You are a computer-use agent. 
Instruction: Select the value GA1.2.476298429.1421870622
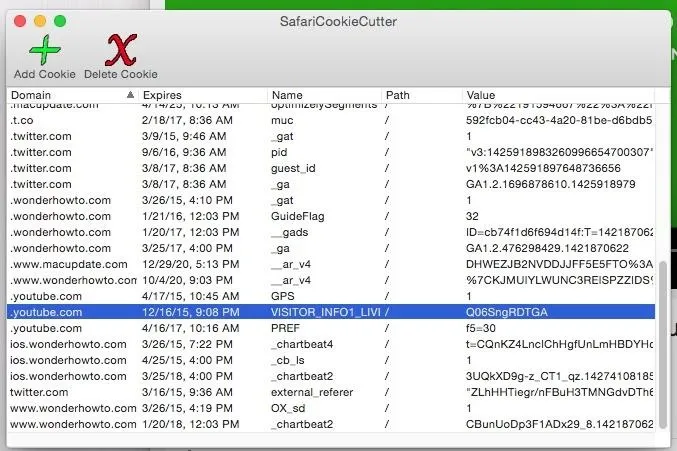tap(547, 248)
